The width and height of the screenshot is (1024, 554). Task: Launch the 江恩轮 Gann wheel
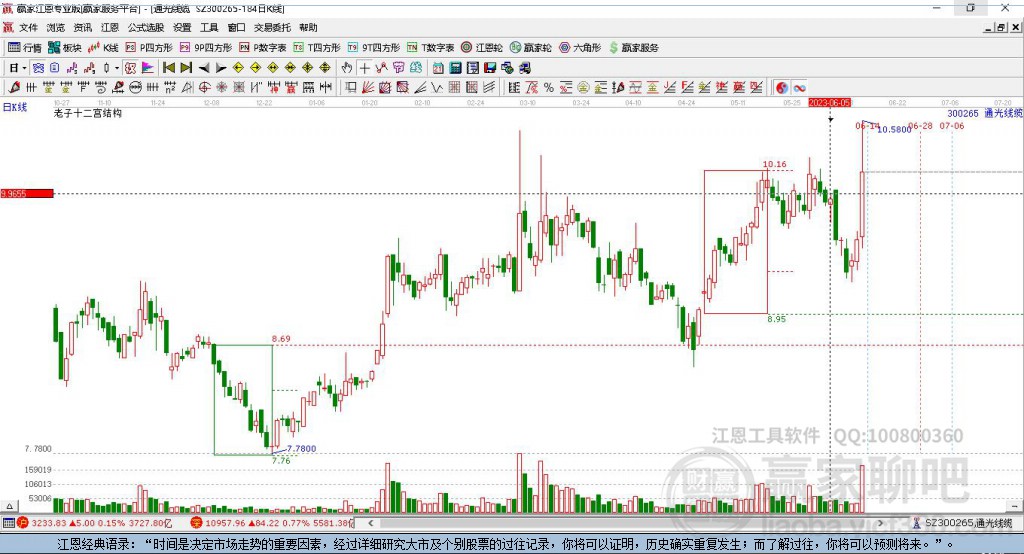pos(482,48)
